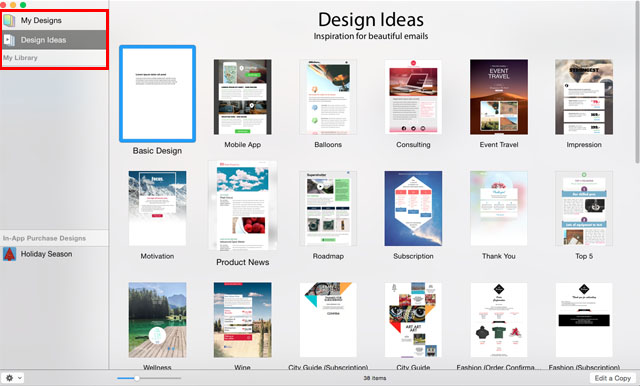Click the Holiday Season tree icon
640x386 pixels.
(x=9, y=254)
